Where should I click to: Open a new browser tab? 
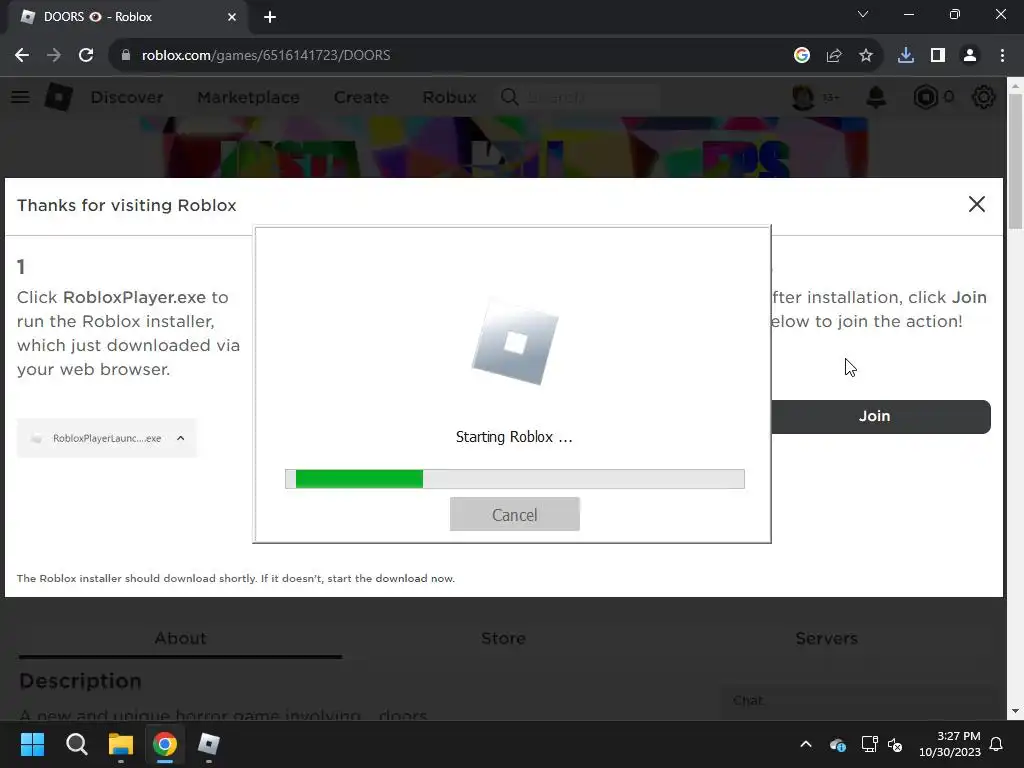(270, 17)
